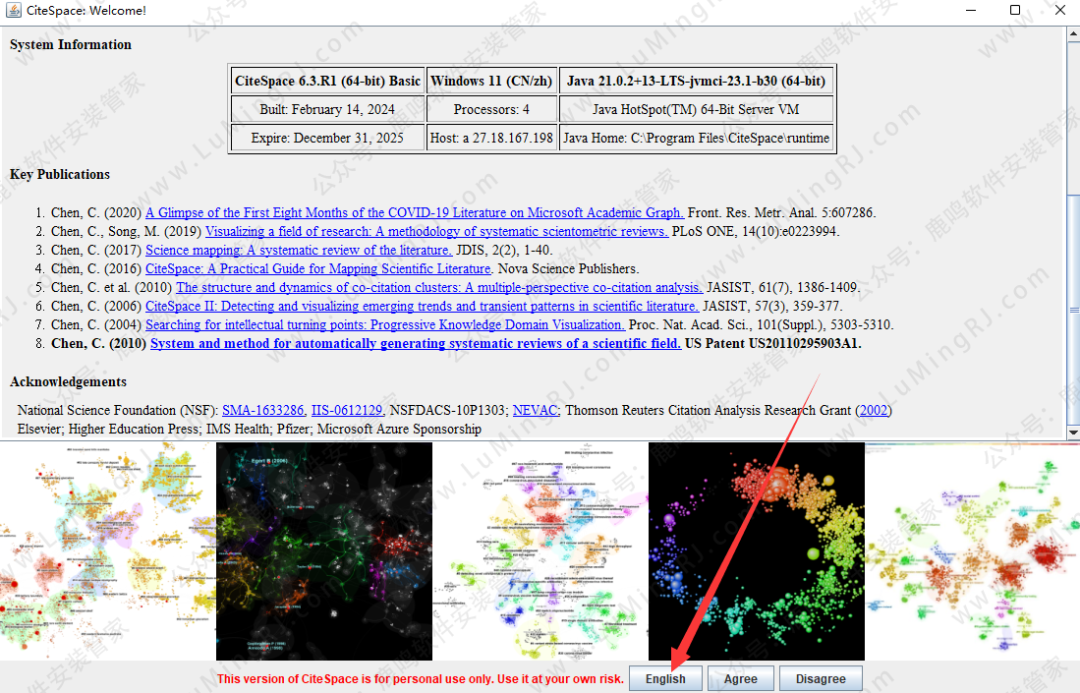Screen dimensions: 1080x693
Task: Click the dark background cluster map thumbnail
Action: pyautogui.click(x=324, y=551)
